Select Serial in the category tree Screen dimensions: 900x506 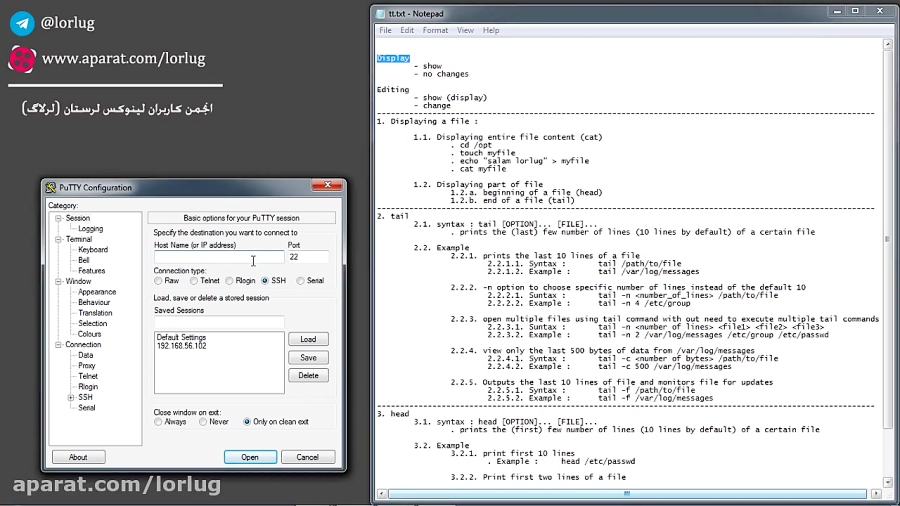tap(87, 408)
